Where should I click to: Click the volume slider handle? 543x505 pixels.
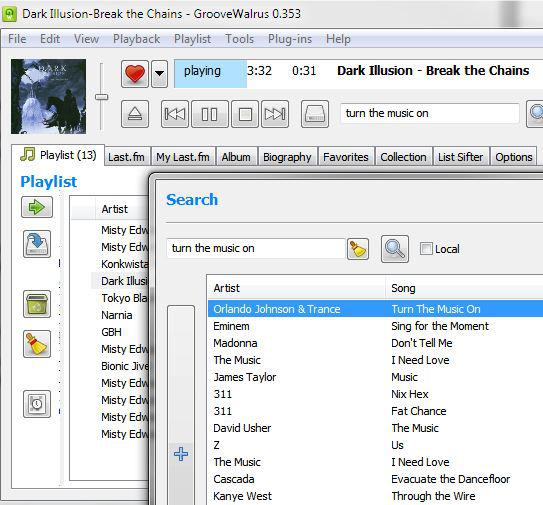point(101,97)
